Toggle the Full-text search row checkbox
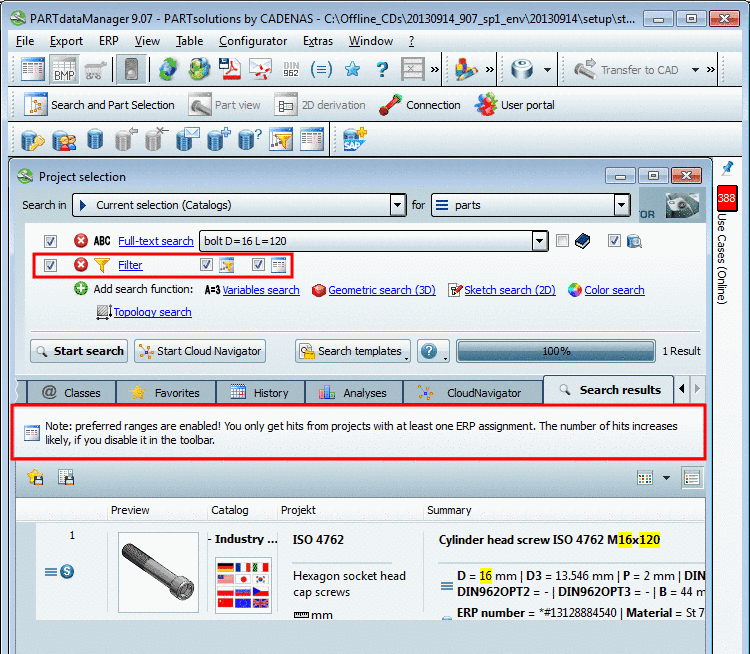This screenshot has height=654, width=750. [x=50, y=241]
